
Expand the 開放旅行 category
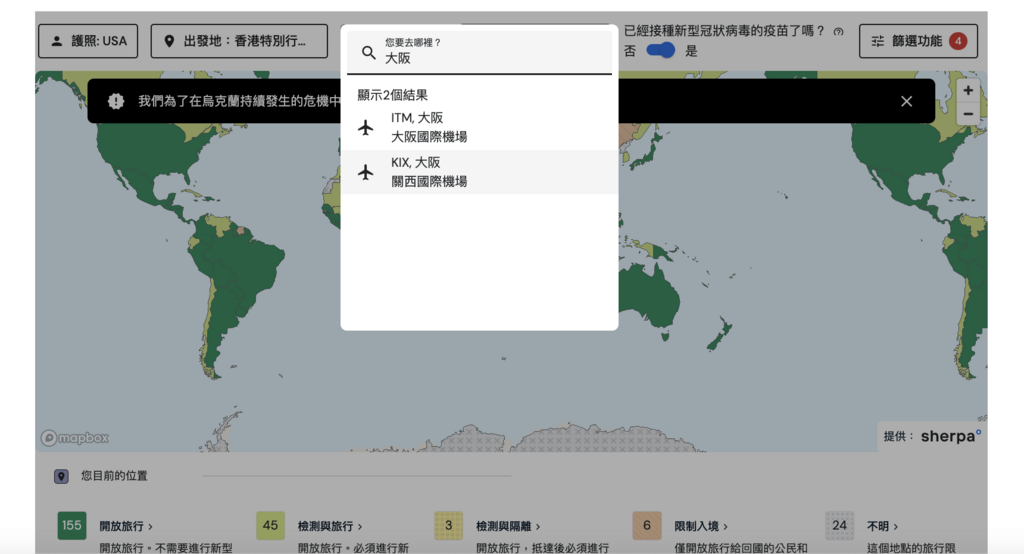[x=126, y=527]
